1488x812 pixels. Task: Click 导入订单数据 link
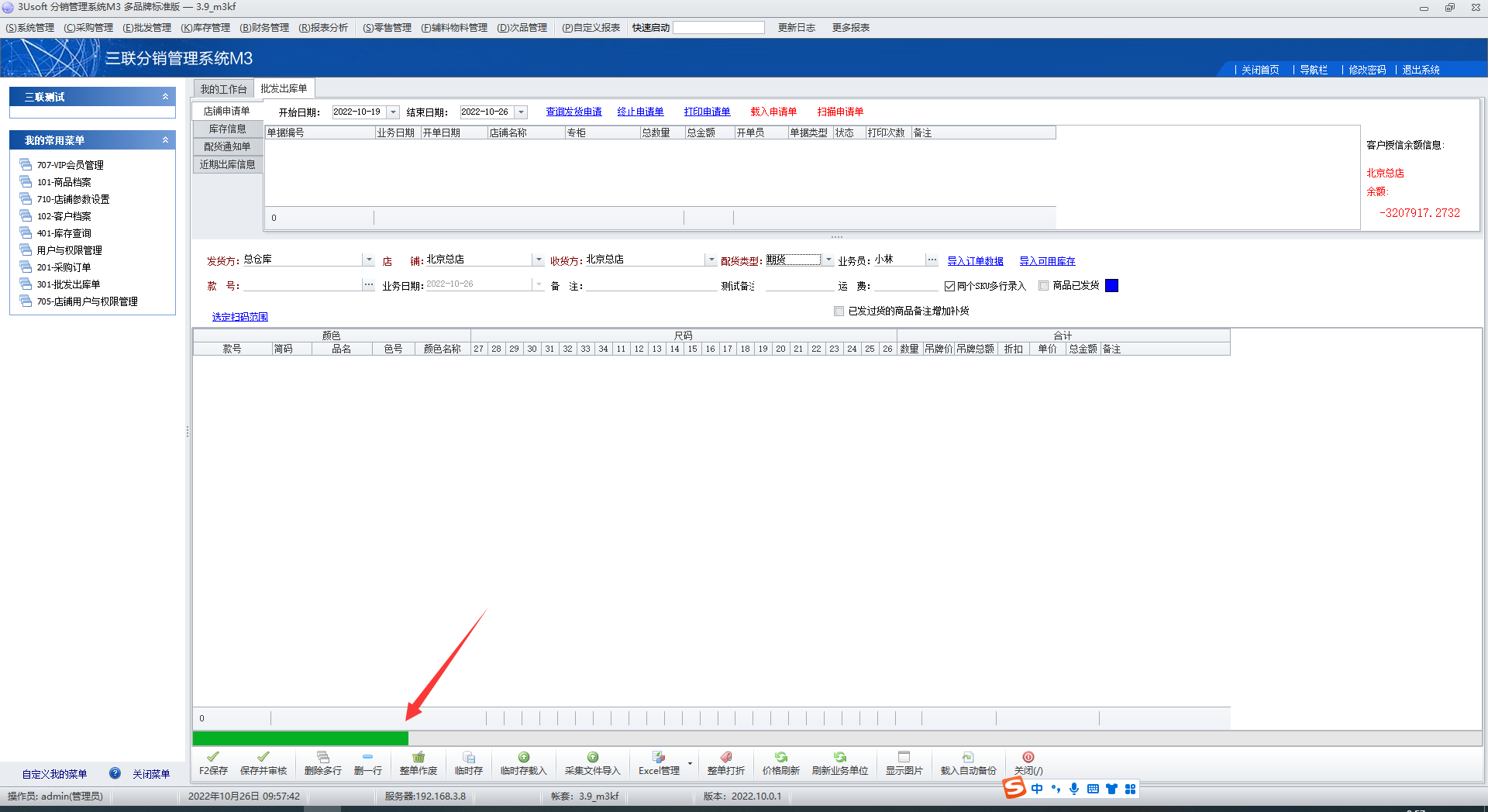[975, 261]
